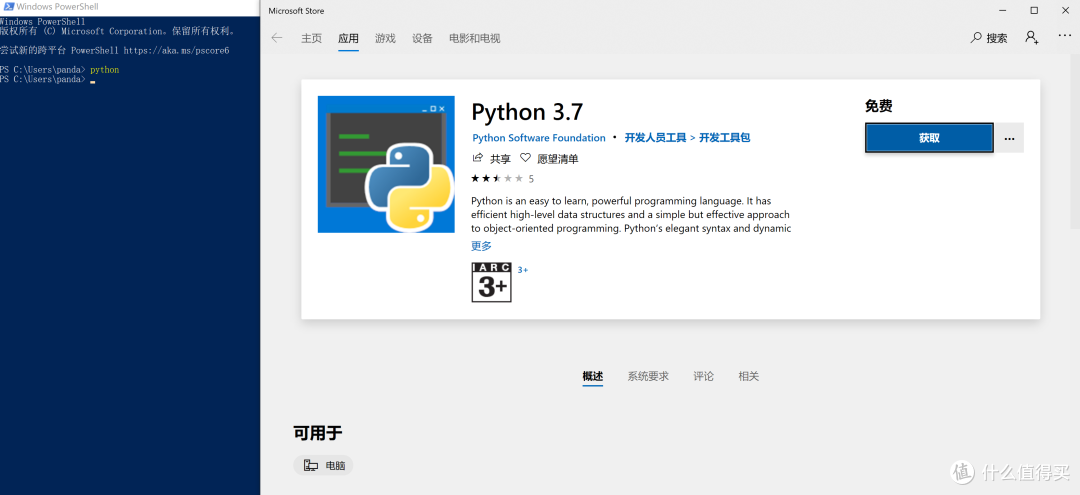Click the 共享 share label
Image resolution: width=1080 pixels, height=495 pixels.
tap(500, 159)
